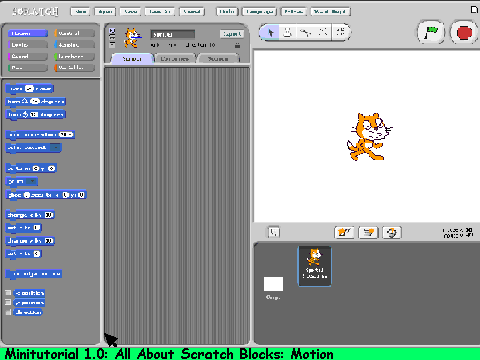Image resolution: width=480 pixels, height=360 pixels.
Task: Open the Extras button menu
Action: point(294,12)
